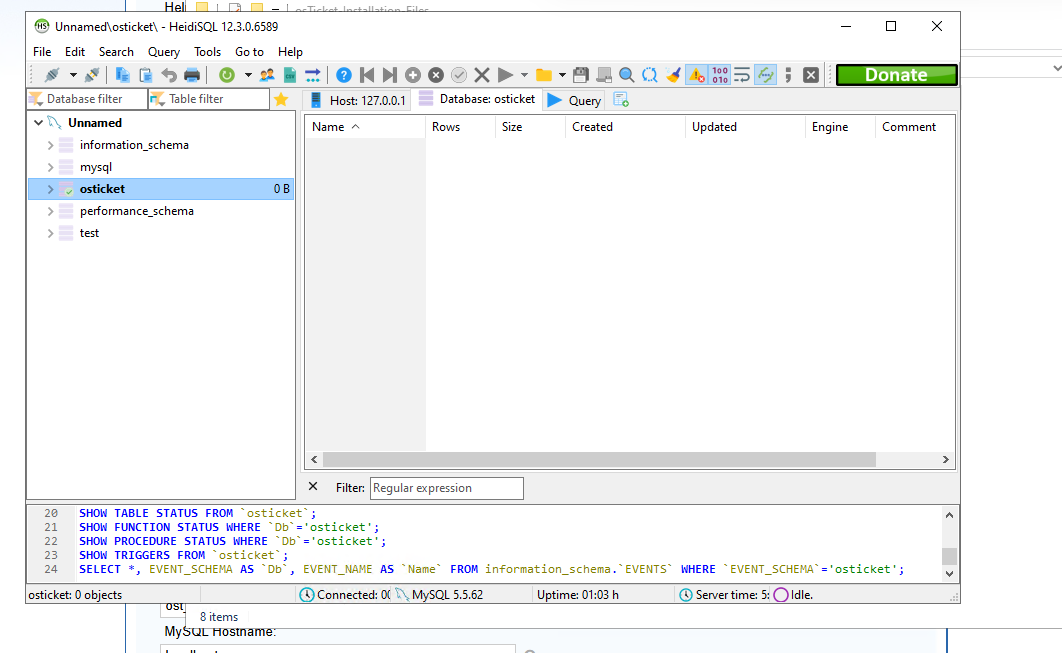
Task: Click the Post changes checkmark icon
Action: click(459, 75)
